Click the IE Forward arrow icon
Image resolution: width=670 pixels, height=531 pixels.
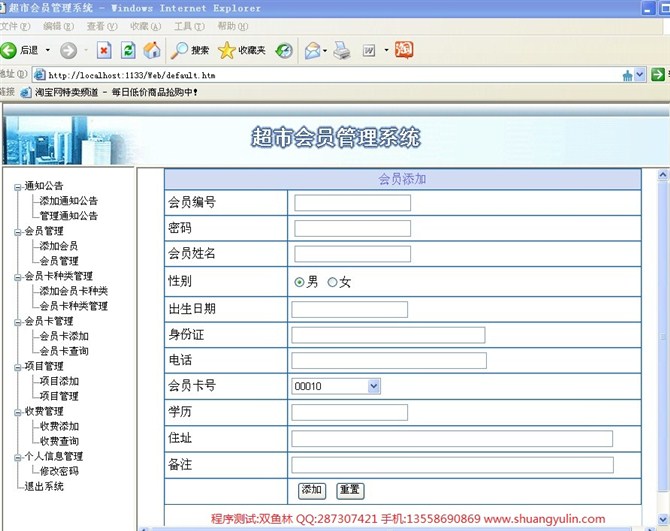point(68,50)
